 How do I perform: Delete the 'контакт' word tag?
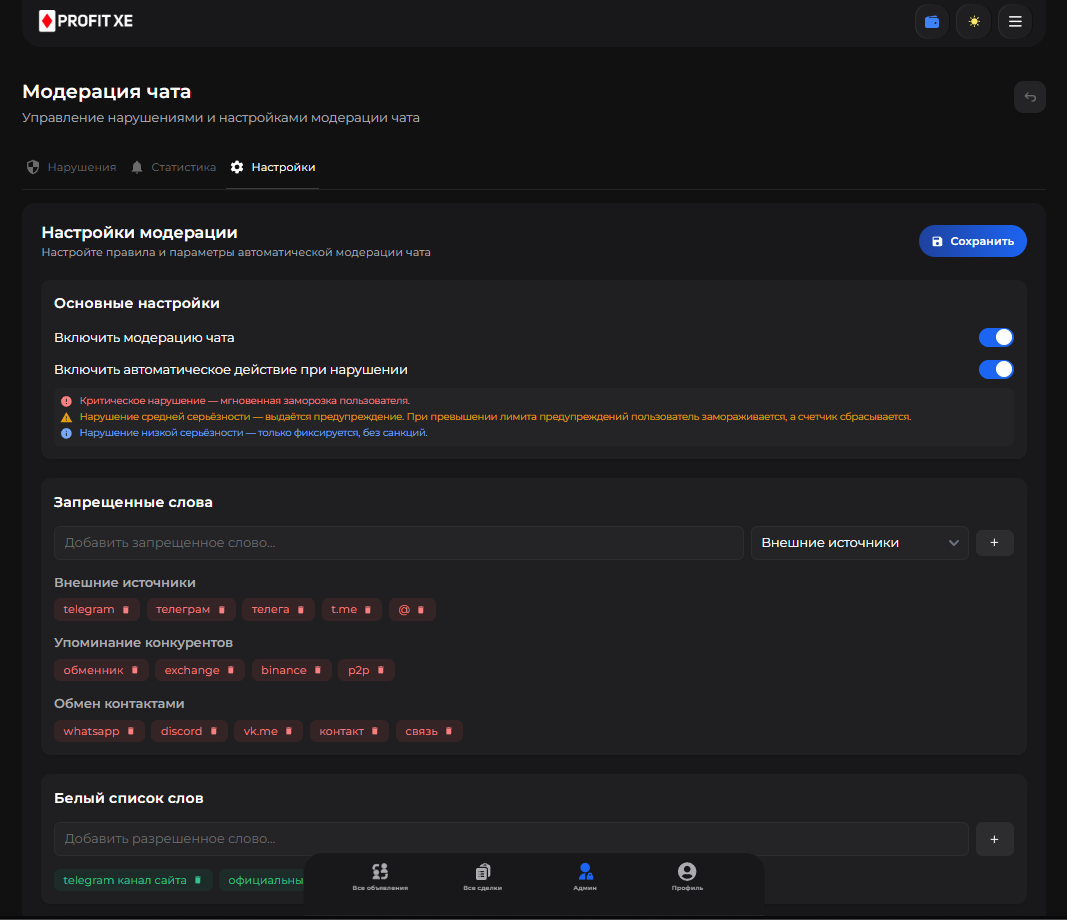375,731
